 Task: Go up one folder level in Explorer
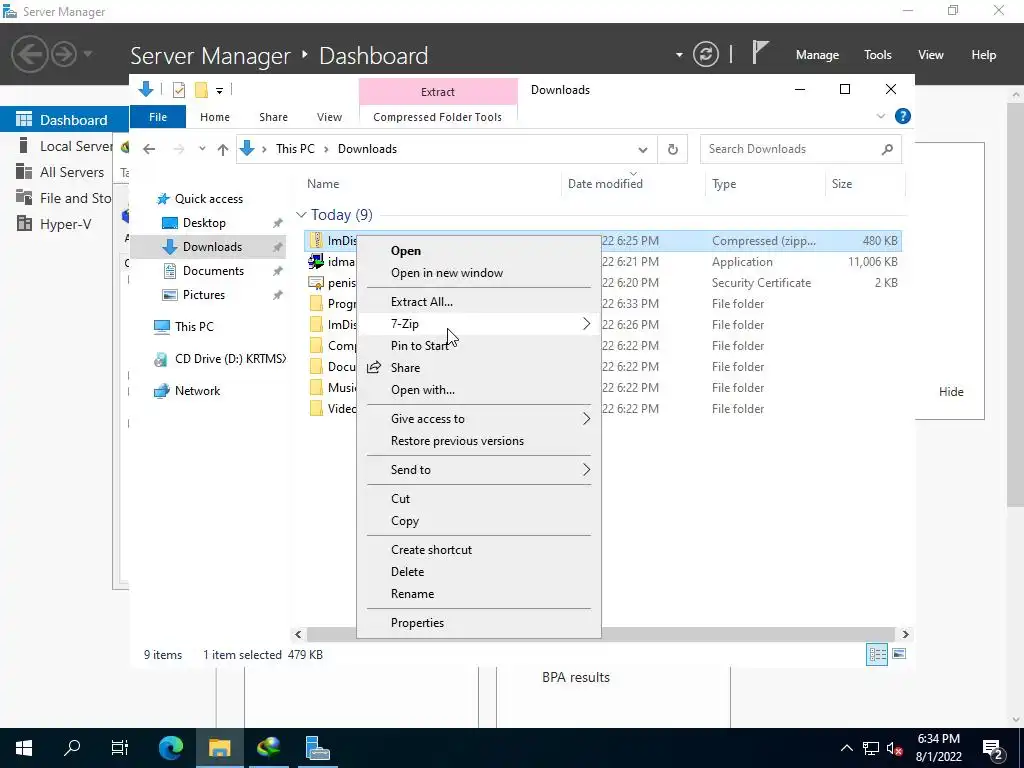pos(223,149)
